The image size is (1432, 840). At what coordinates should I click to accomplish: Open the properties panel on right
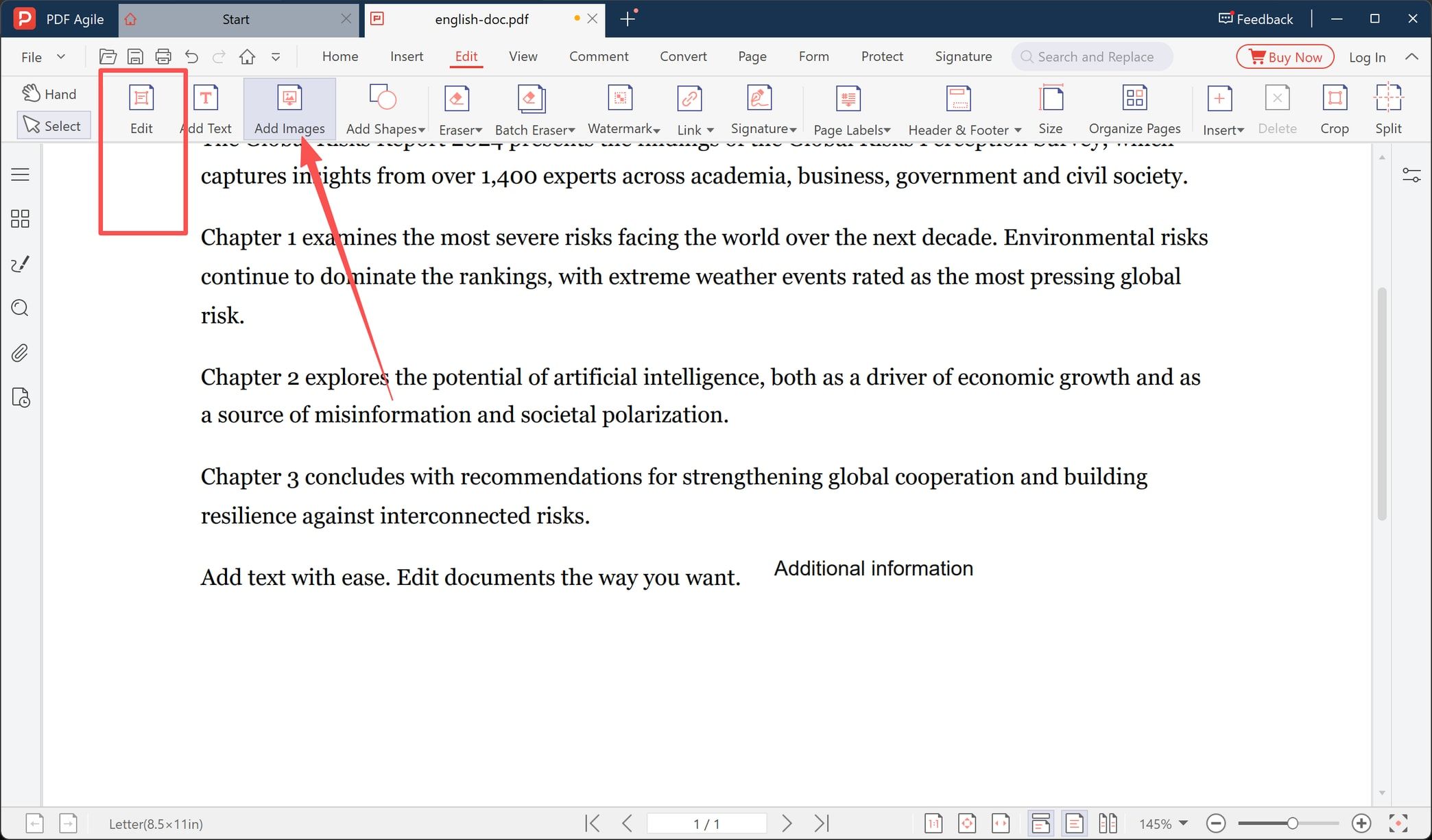tap(1411, 175)
